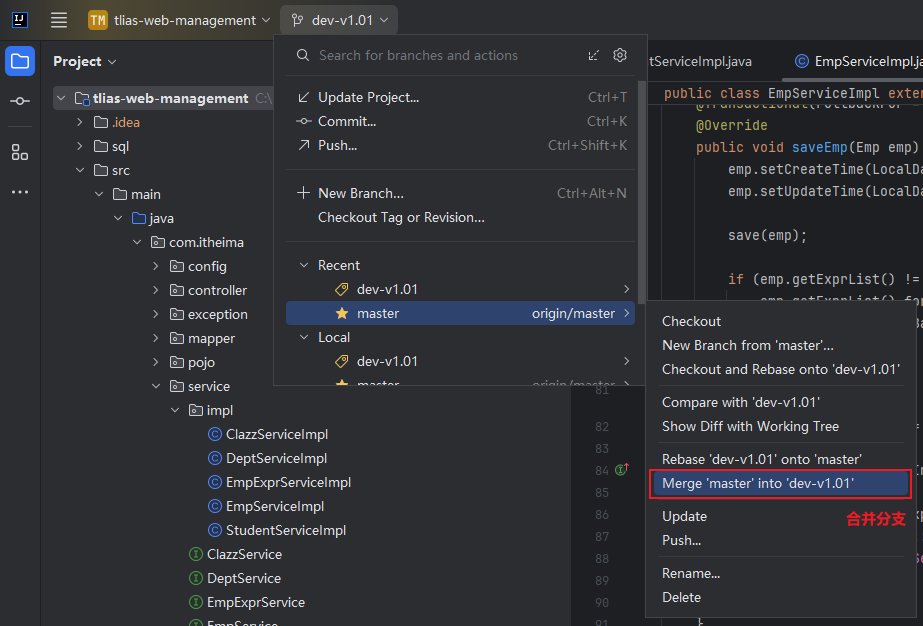Screen dimensions: 923x626
Task: Switch to the EmpServiceImpl.java editor tab
Action: click(857, 61)
